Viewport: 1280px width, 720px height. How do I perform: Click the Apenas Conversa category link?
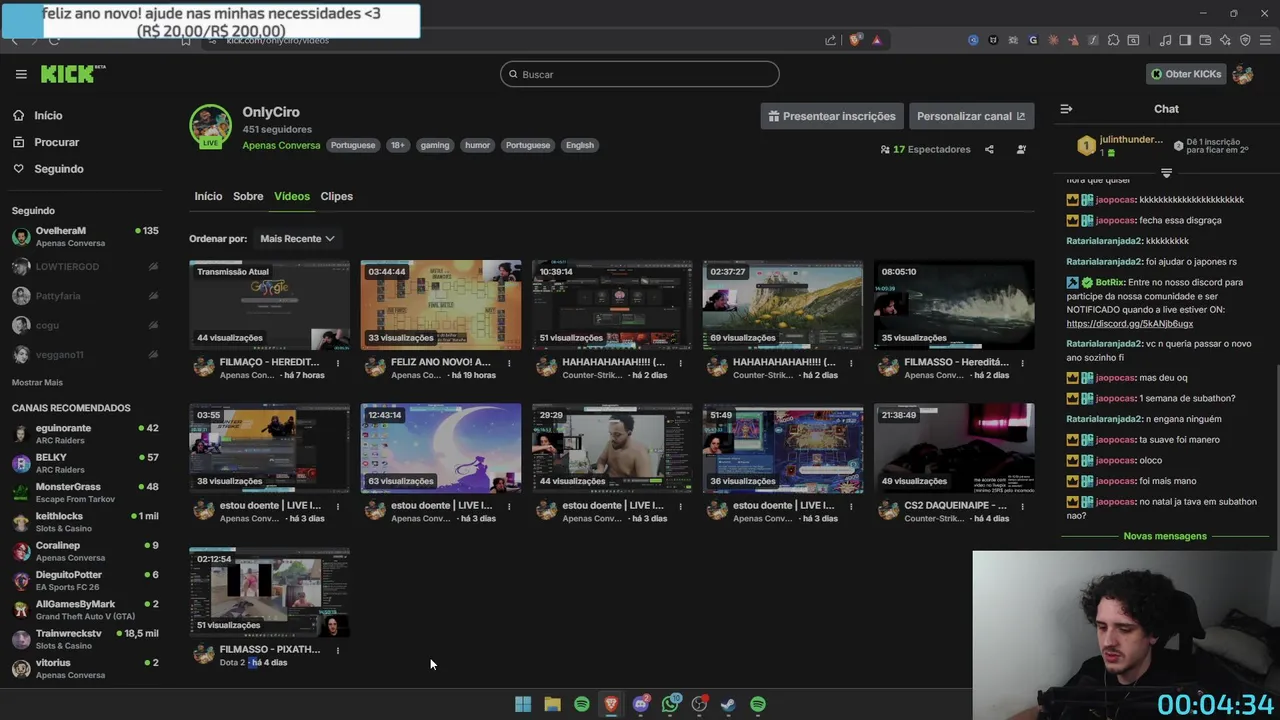click(281, 145)
